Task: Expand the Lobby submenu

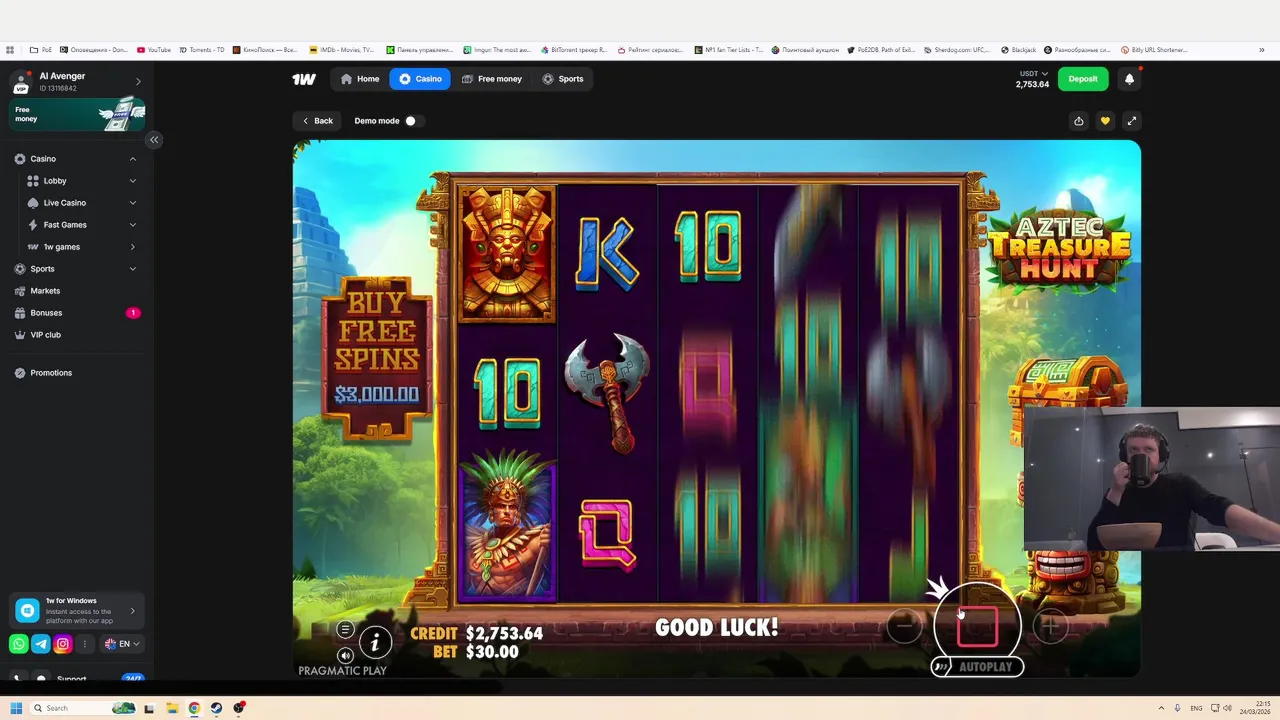Action: click(132, 181)
